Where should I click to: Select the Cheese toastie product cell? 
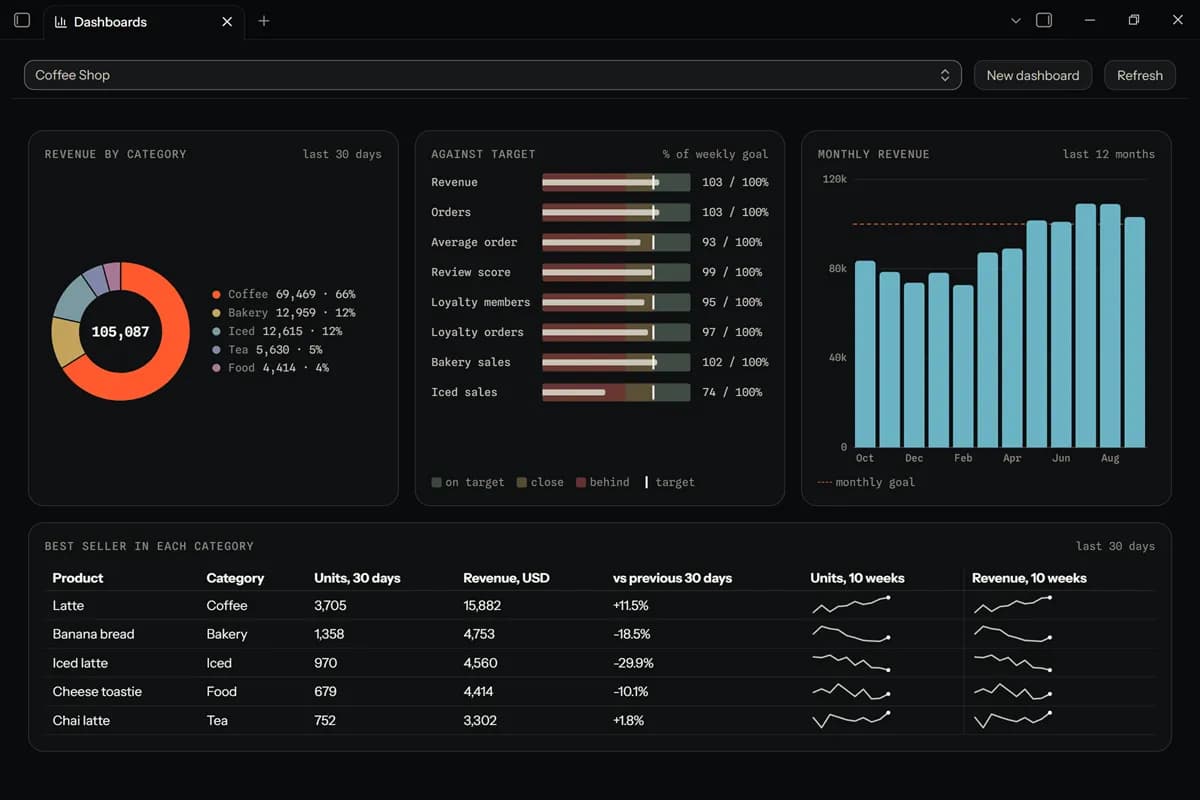pyautogui.click(x=97, y=692)
